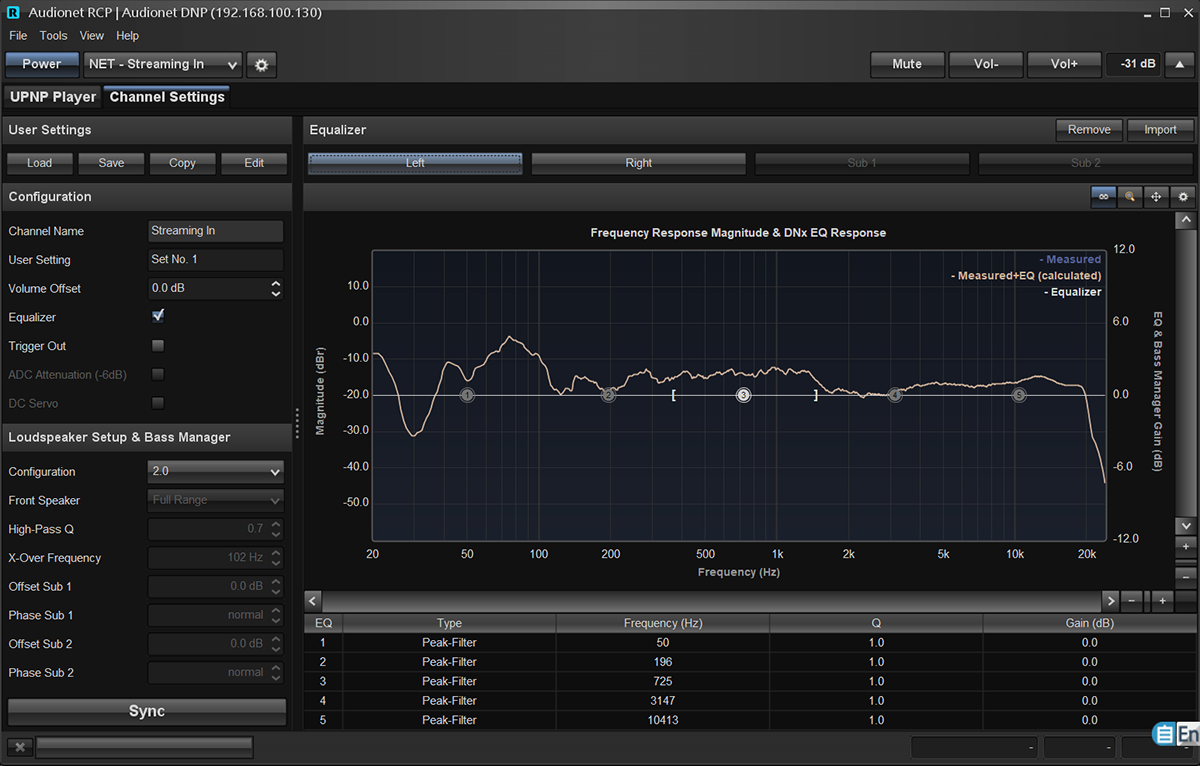Select EQ node 1 on the graph
The width and height of the screenshot is (1200, 766).
click(x=467, y=395)
